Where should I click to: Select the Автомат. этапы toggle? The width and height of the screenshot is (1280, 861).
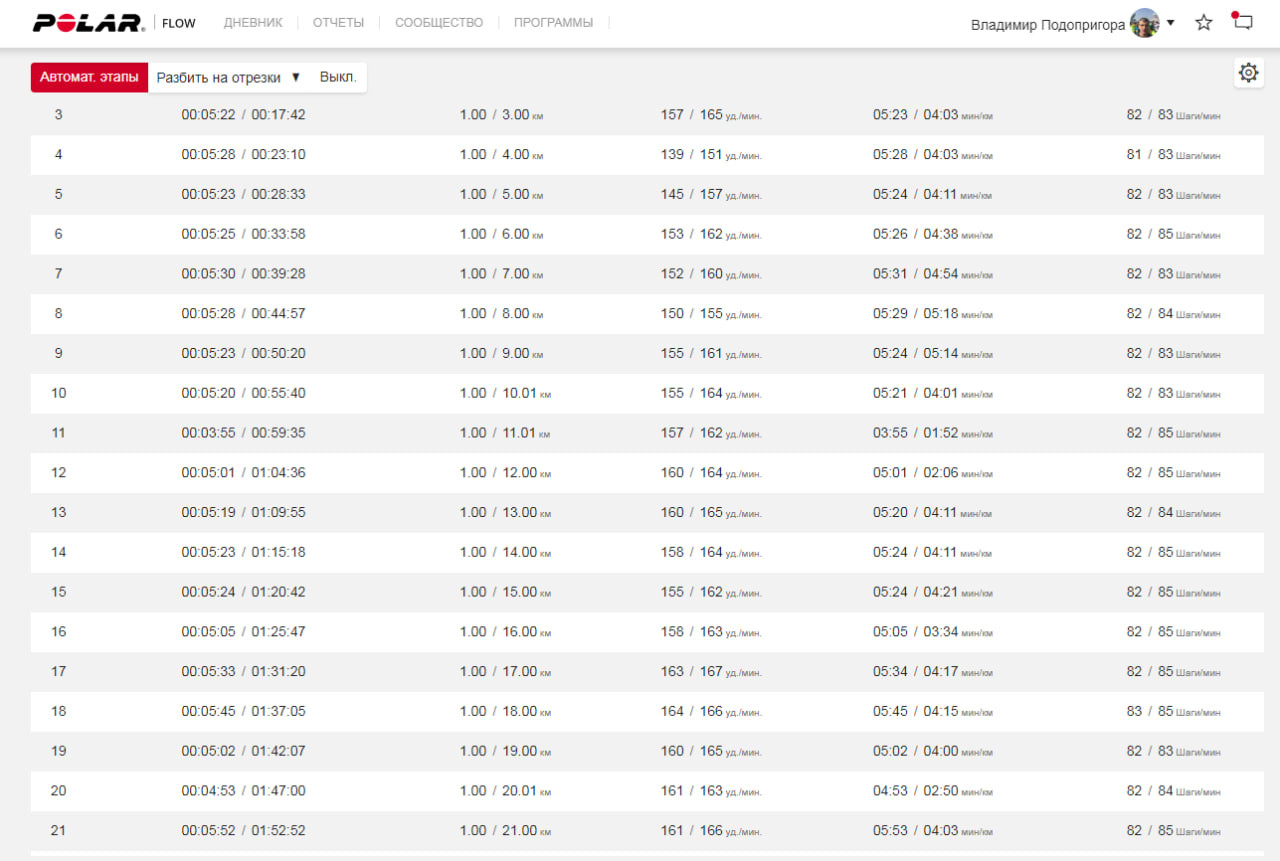click(90, 78)
